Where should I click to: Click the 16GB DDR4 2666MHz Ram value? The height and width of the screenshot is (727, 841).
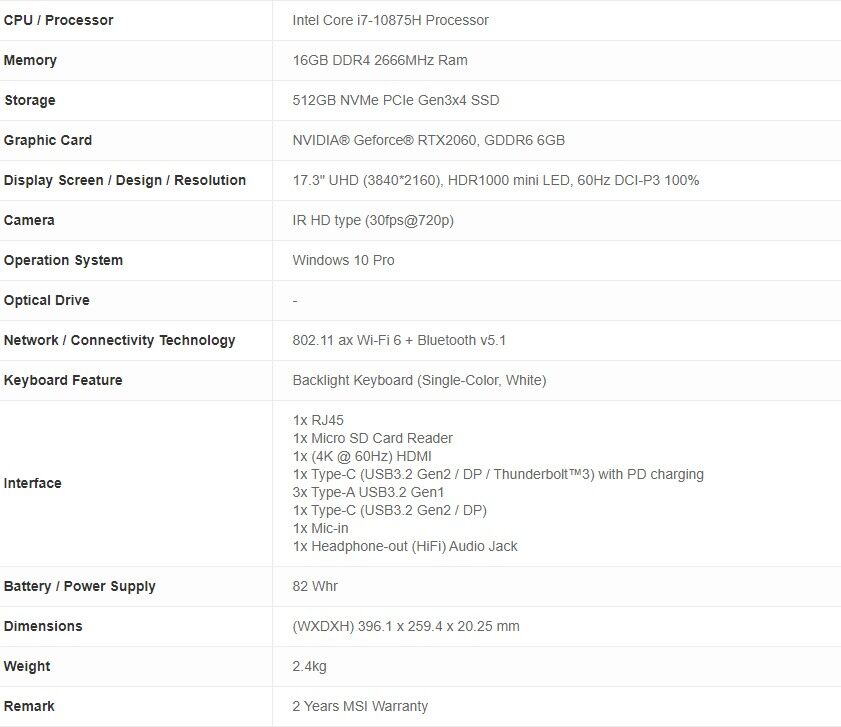pos(380,60)
